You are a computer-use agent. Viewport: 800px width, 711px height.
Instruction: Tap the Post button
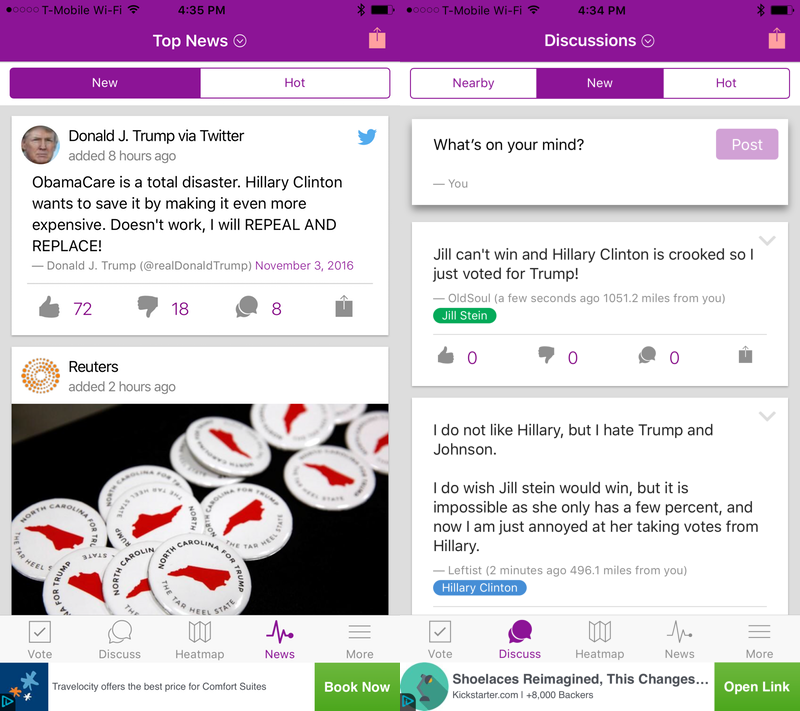(747, 144)
